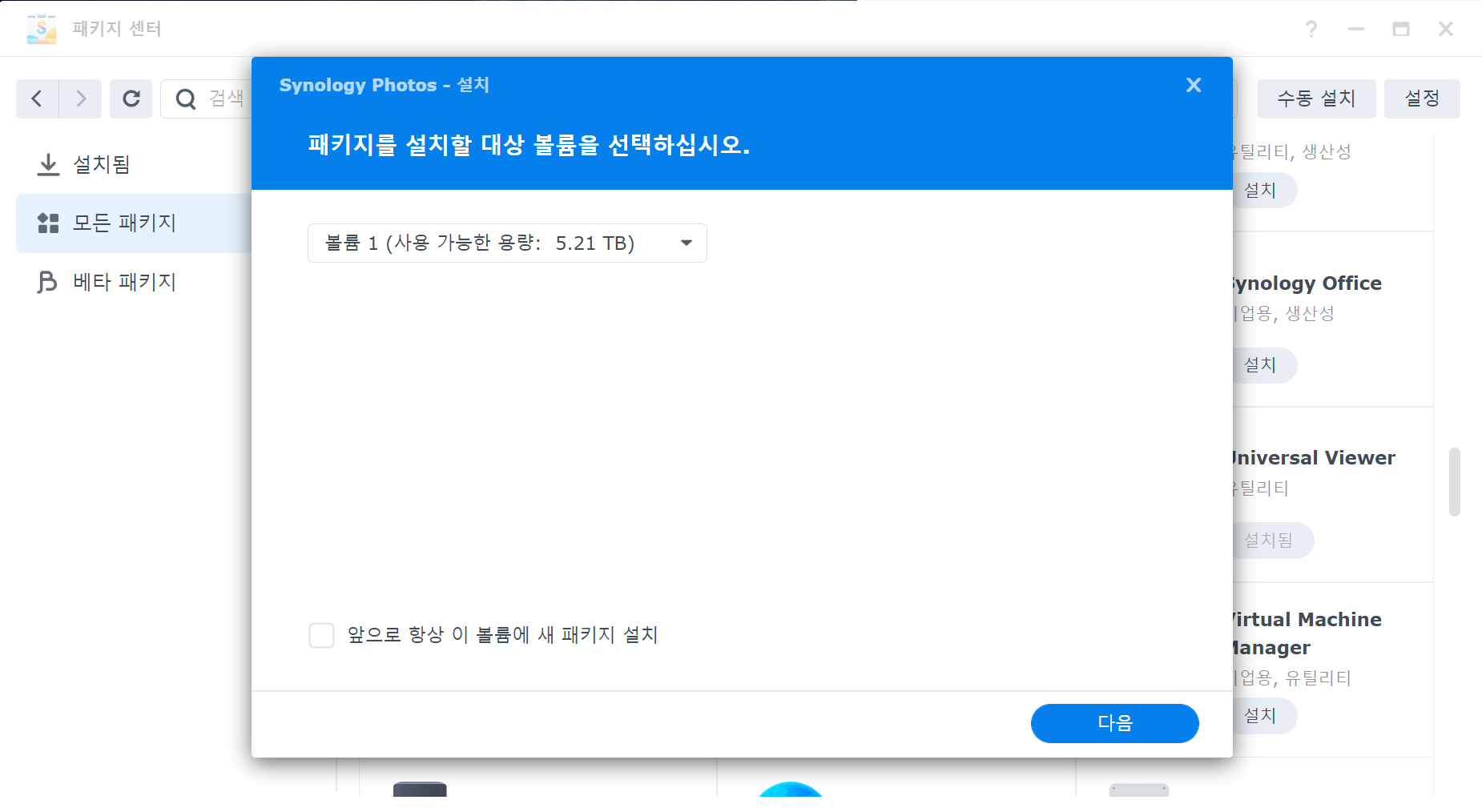Screen dimensions: 1482x812
Task: Install Synology Office package
Action: pyautogui.click(x=1264, y=365)
